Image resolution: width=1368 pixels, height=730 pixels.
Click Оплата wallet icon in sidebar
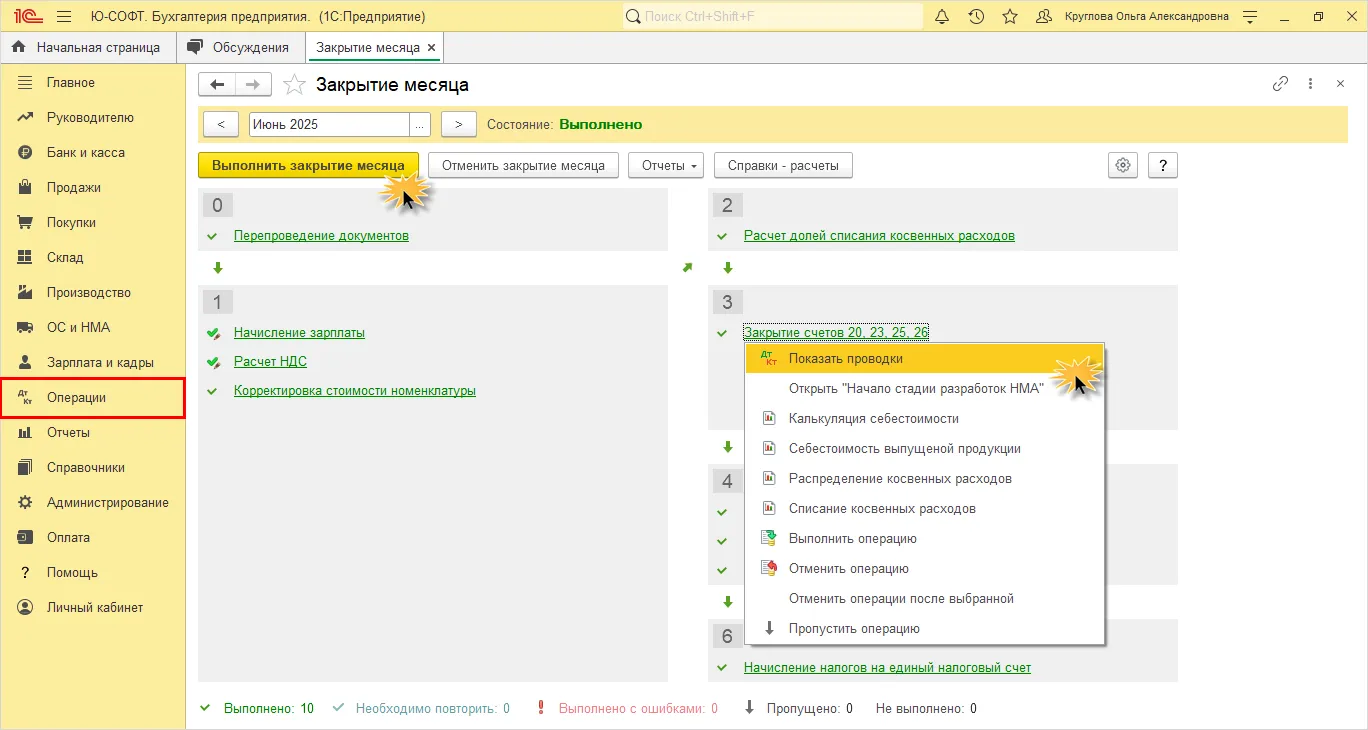(x=26, y=537)
